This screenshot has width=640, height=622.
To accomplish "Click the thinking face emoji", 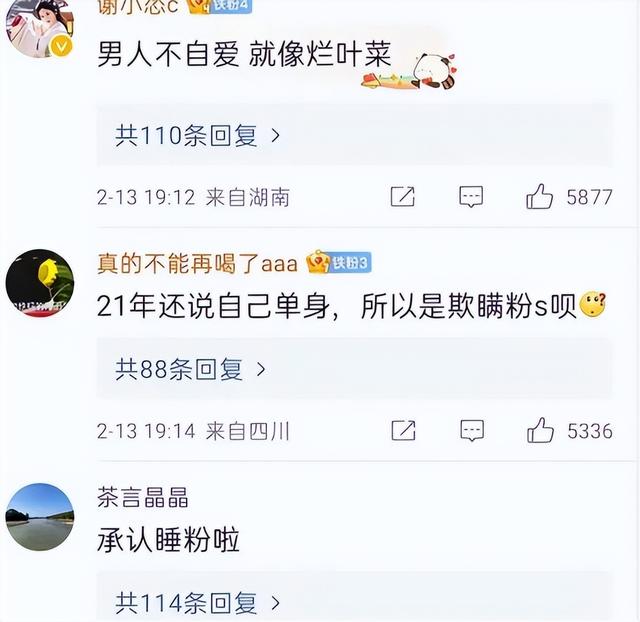I will (x=593, y=305).
